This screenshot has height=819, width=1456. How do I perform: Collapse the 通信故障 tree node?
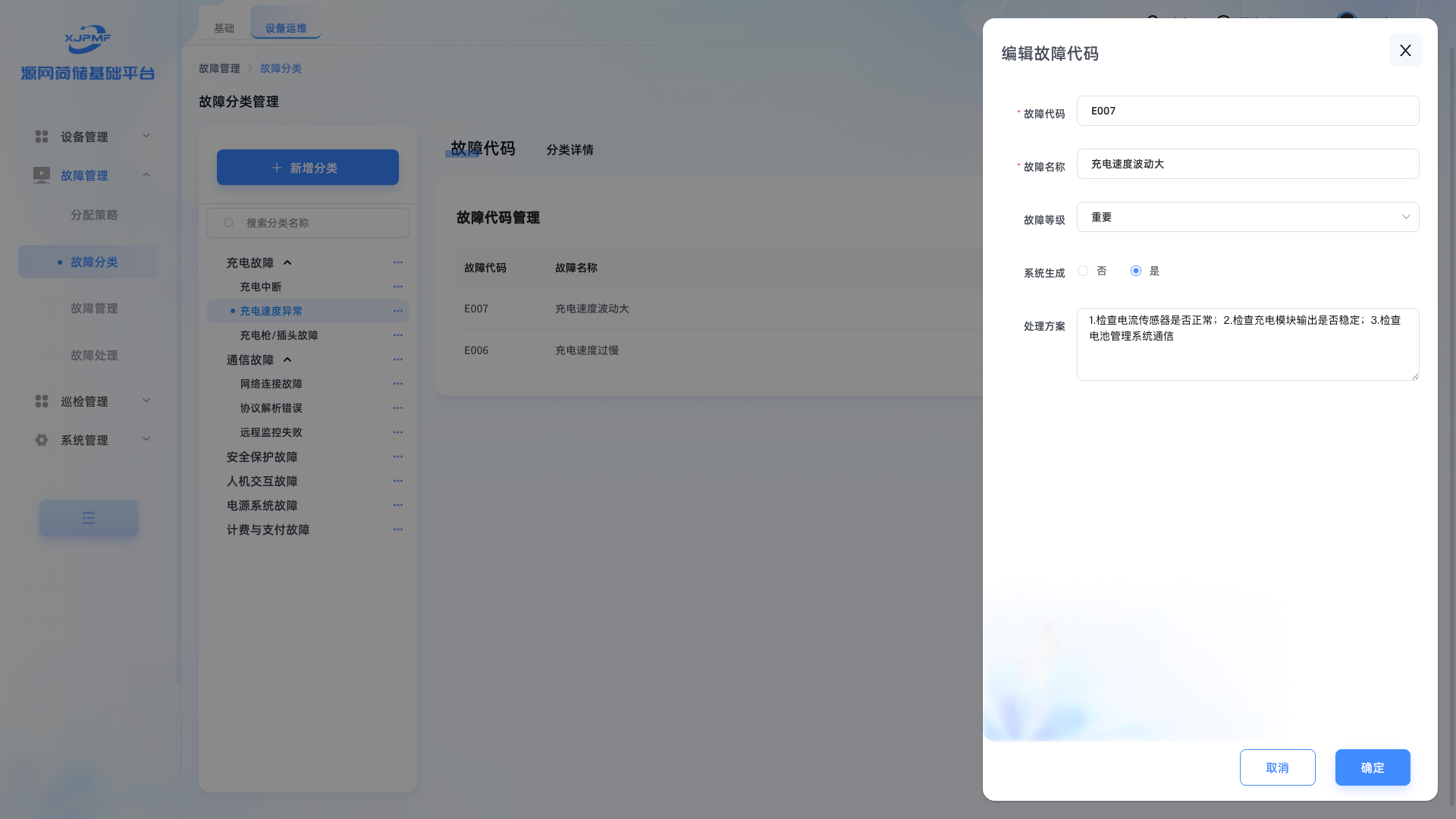(x=287, y=359)
